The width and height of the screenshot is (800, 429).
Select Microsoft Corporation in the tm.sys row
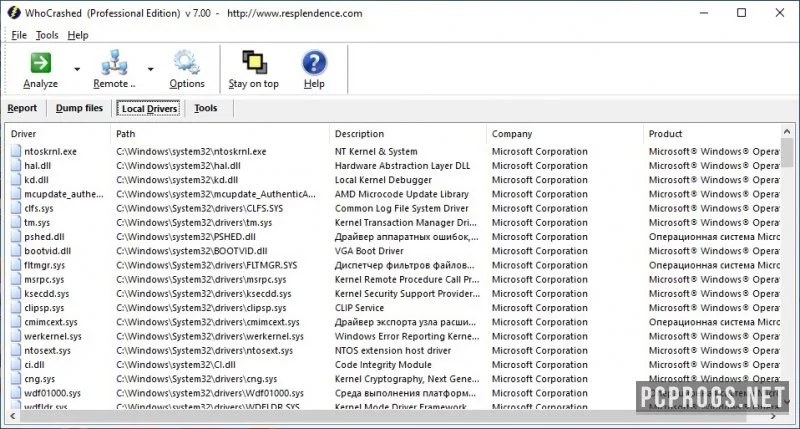pyautogui.click(x=540, y=223)
